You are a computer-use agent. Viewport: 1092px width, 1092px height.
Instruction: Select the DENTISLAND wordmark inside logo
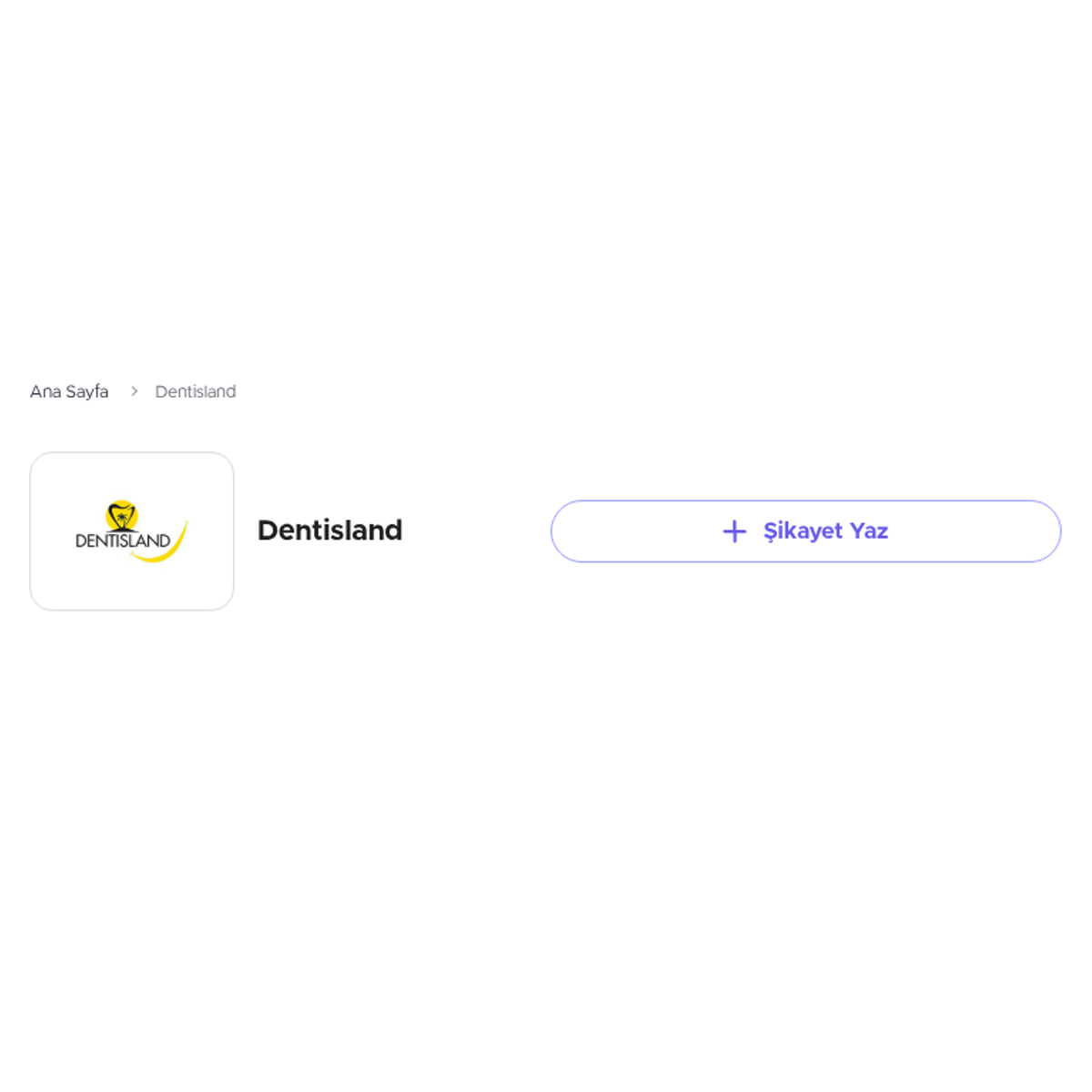123,541
